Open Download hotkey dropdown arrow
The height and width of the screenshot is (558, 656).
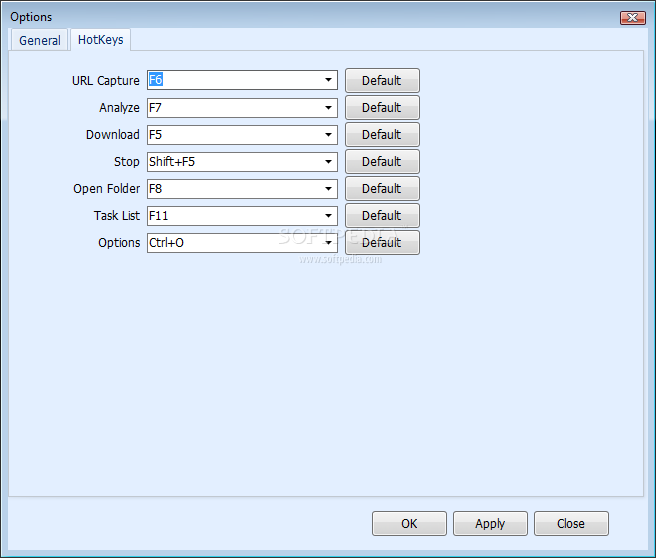coord(328,135)
